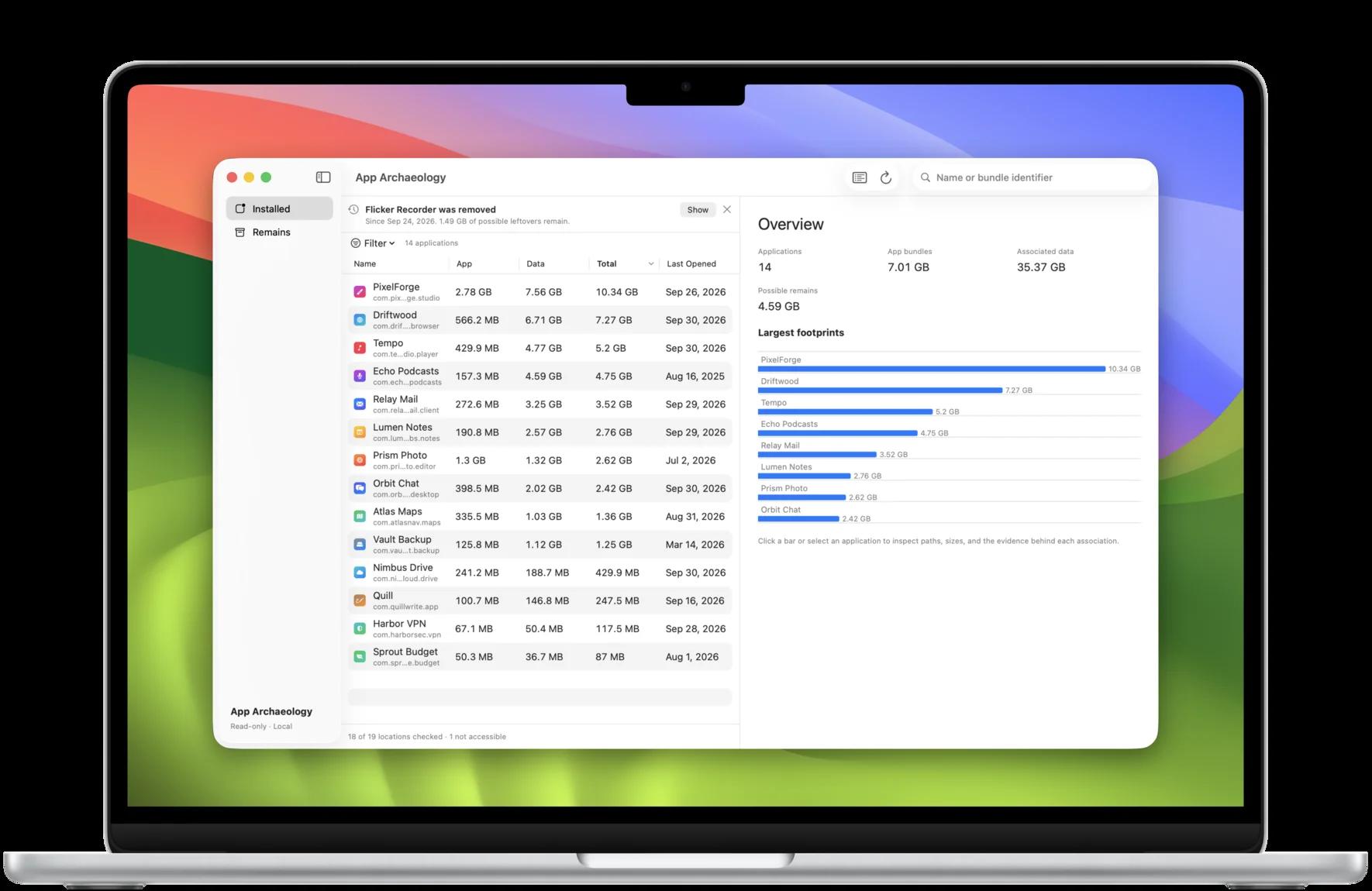Click the Total value 10.34 GB

(617, 292)
